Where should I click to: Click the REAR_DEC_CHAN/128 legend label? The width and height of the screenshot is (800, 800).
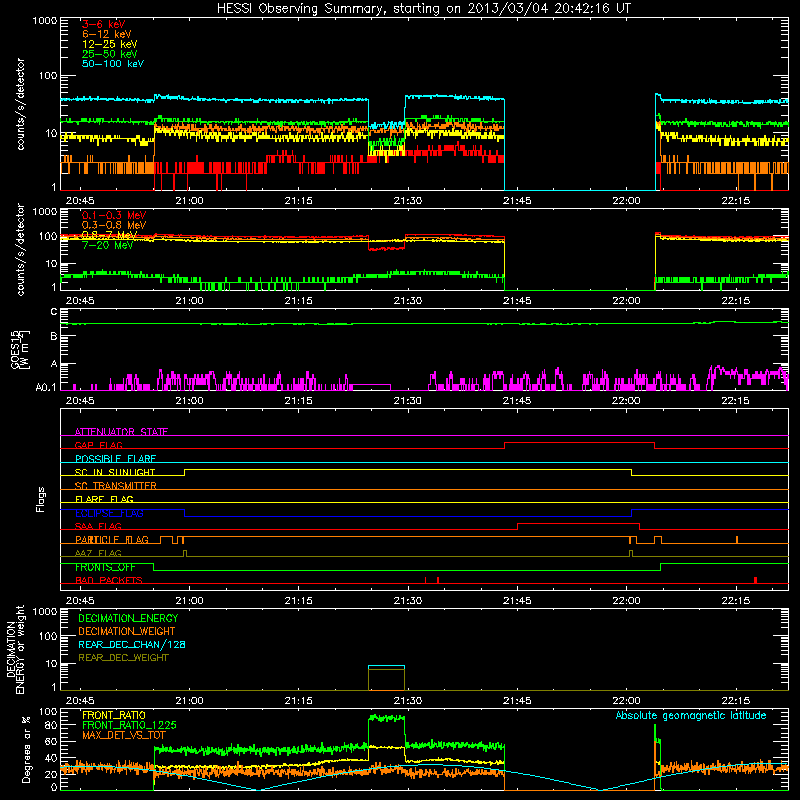[x=132, y=644]
